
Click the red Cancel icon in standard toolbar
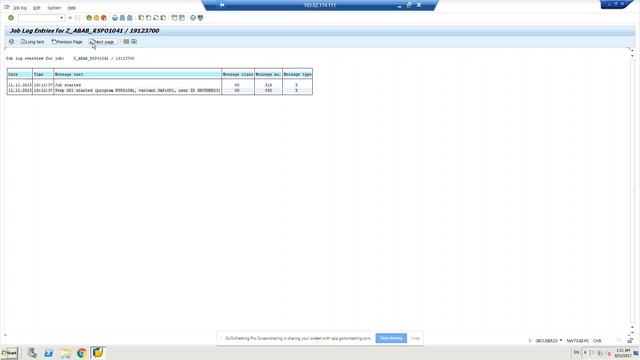click(104, 18)
